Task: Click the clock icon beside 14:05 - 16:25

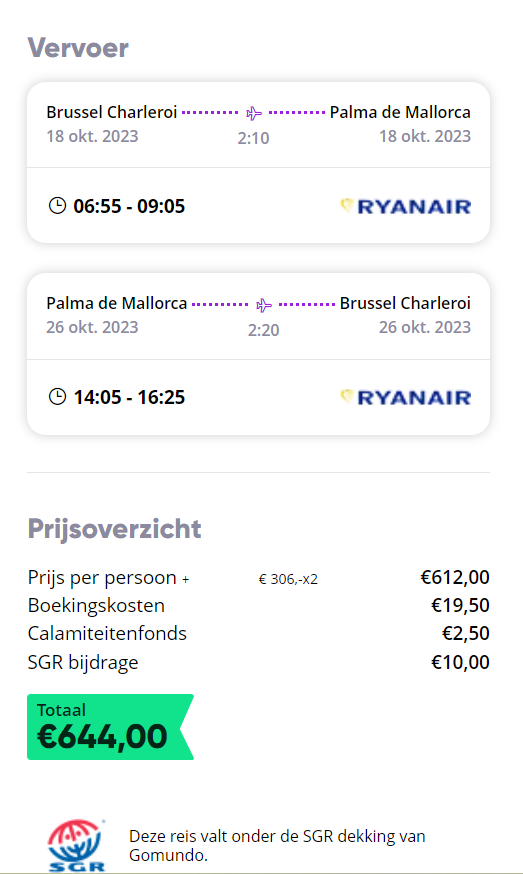Action: (x=57, y=397)
